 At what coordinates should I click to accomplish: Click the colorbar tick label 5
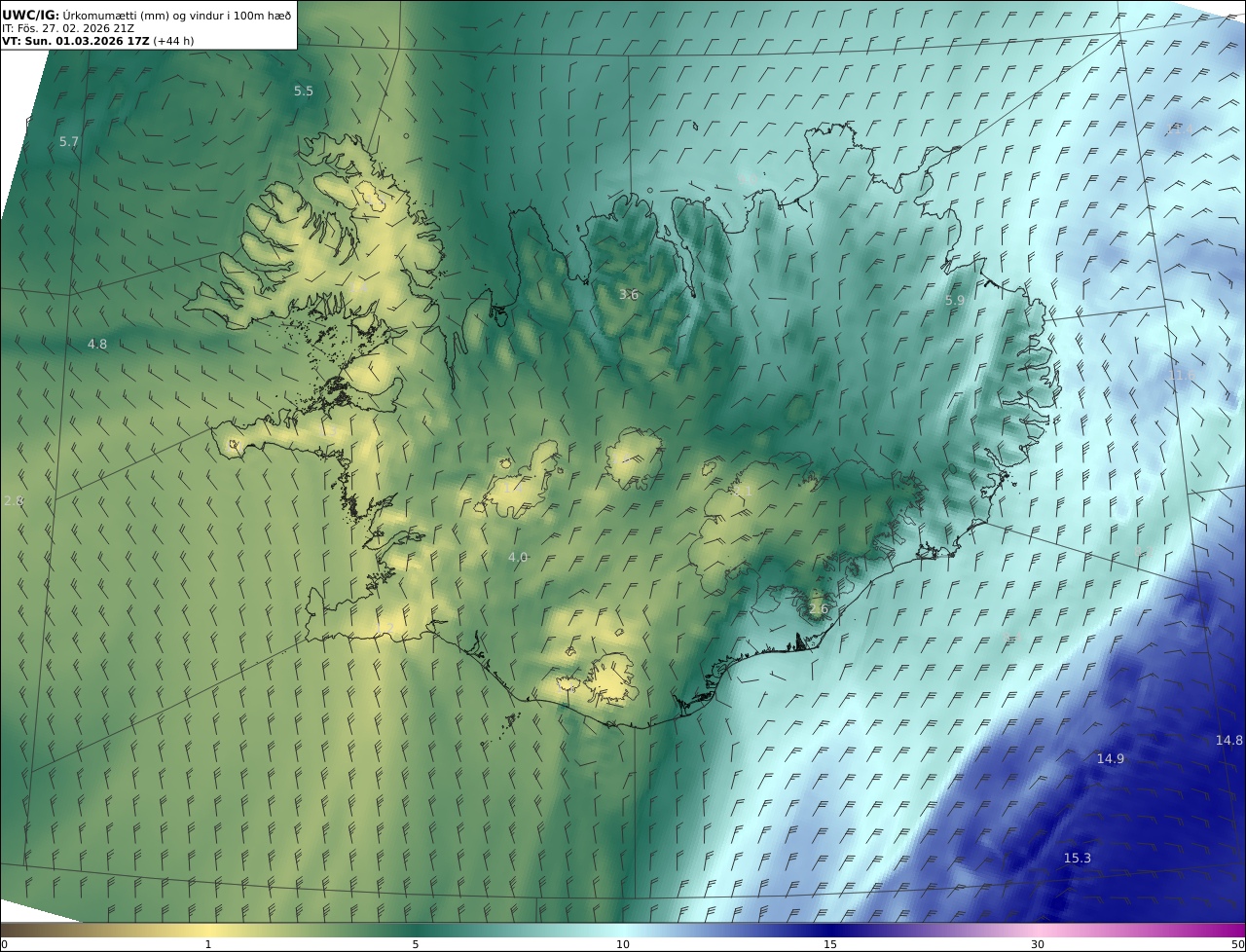click(416, 944)
